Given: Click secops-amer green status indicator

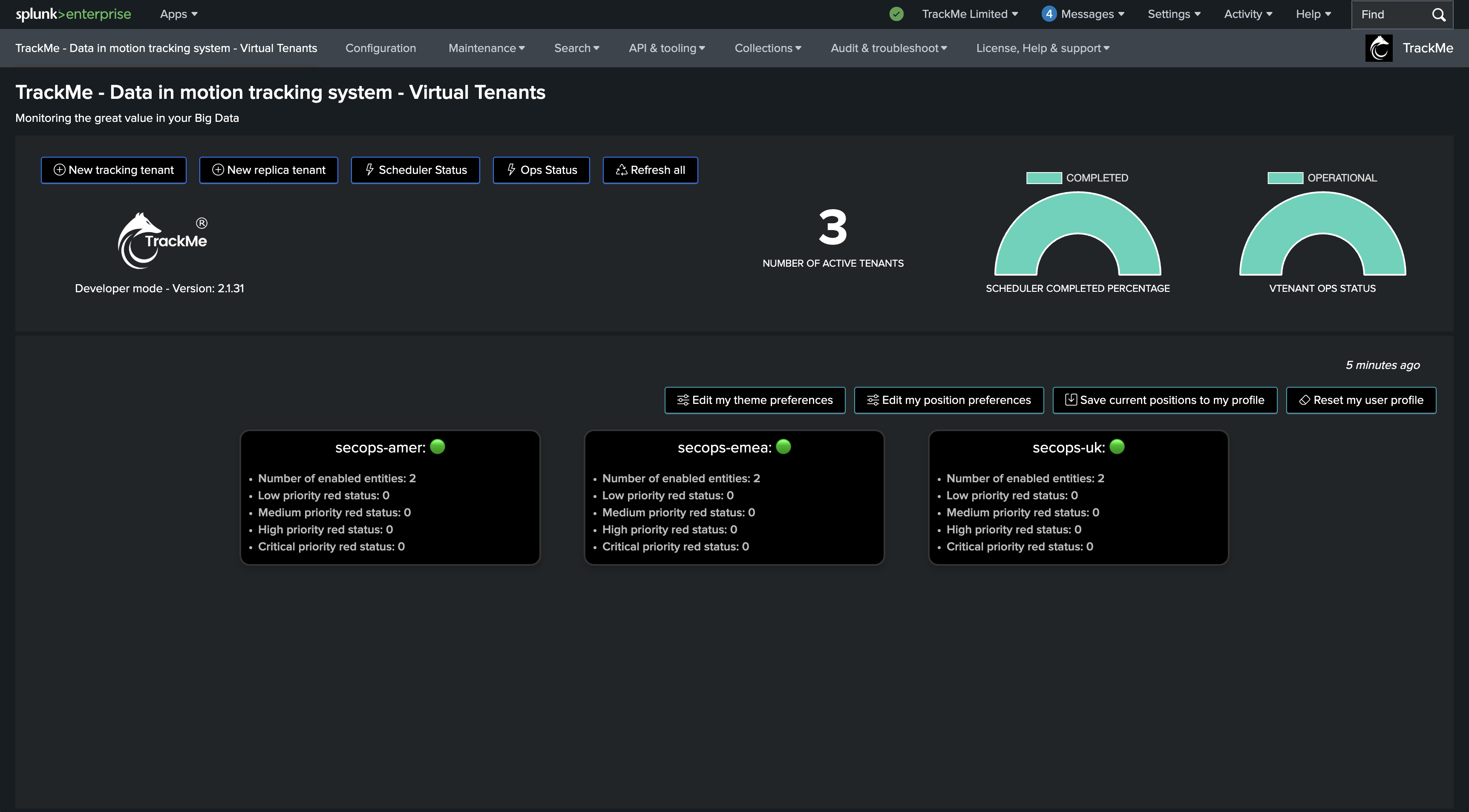Looking at the screenshot, I should [438, 446].
